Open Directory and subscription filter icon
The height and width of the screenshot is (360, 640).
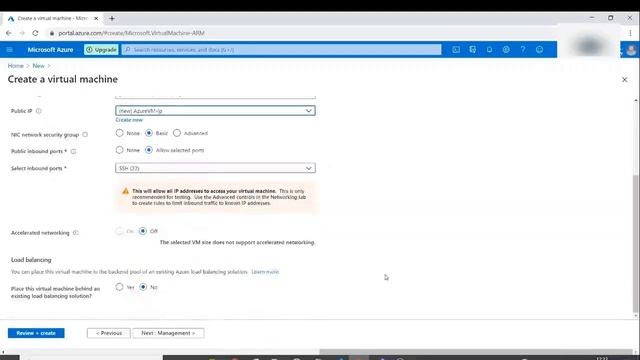point(473,50)
